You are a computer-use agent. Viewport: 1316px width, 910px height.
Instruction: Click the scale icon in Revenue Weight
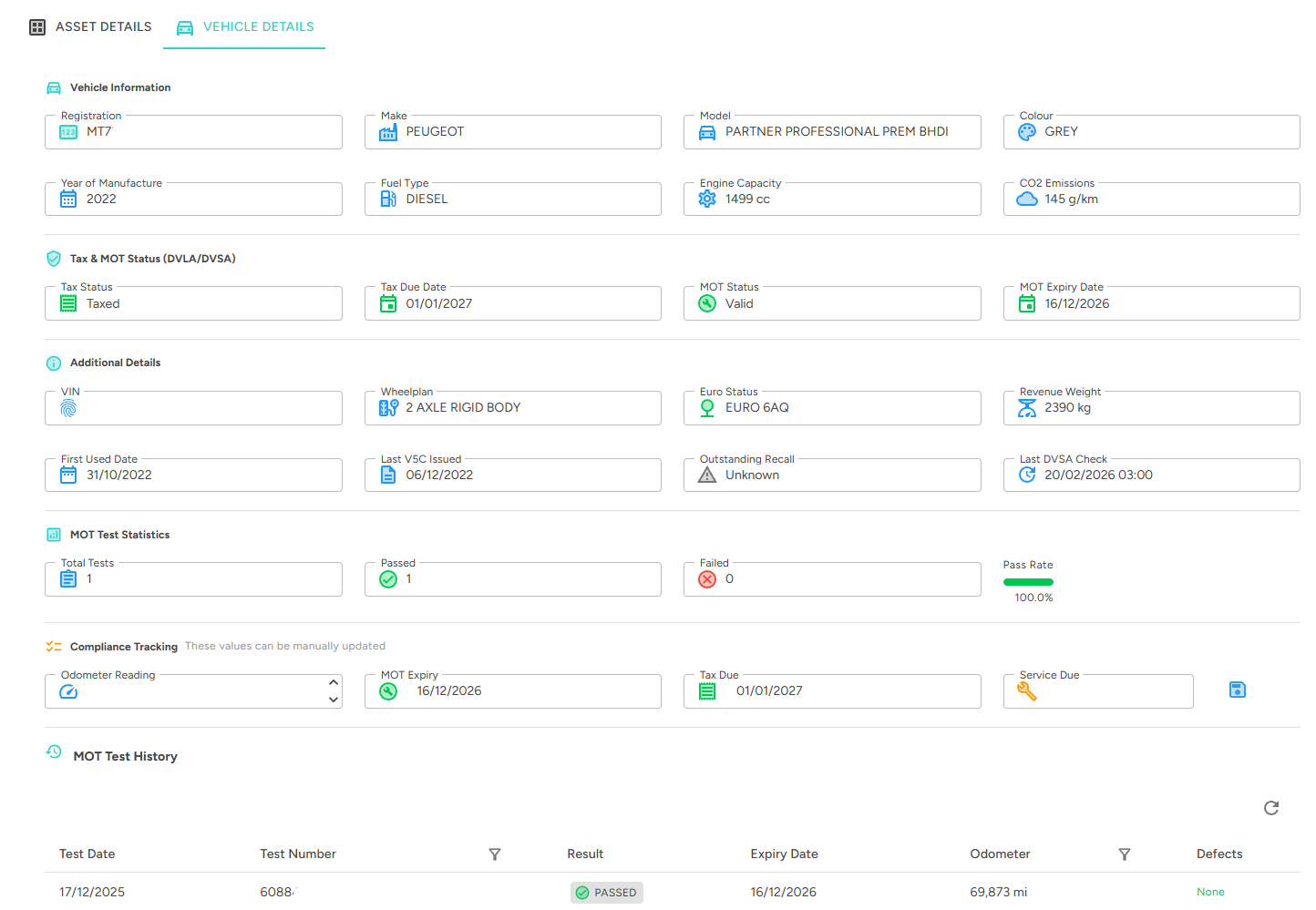(x=1027, y=408)
